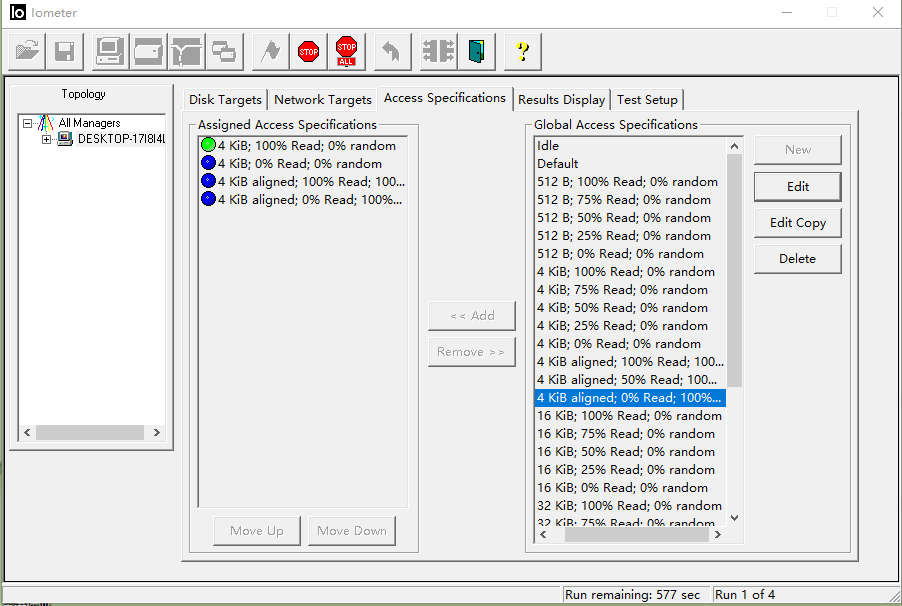Click the Remove >> button

tap(472, 352)
